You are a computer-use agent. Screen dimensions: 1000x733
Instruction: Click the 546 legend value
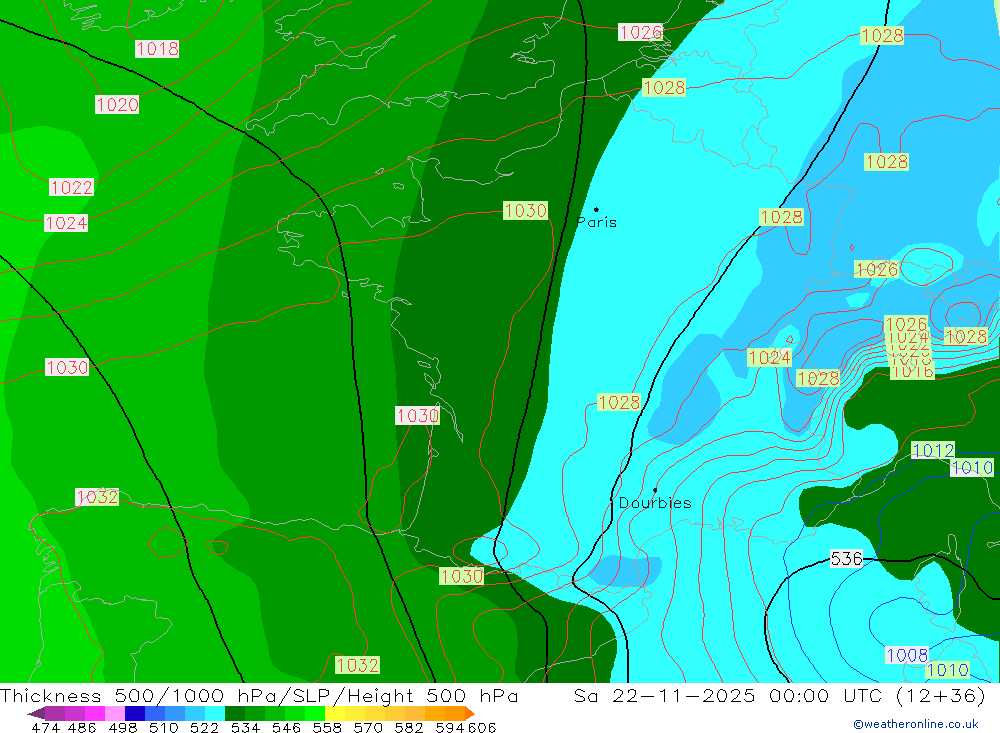click(x=286, y=727)
